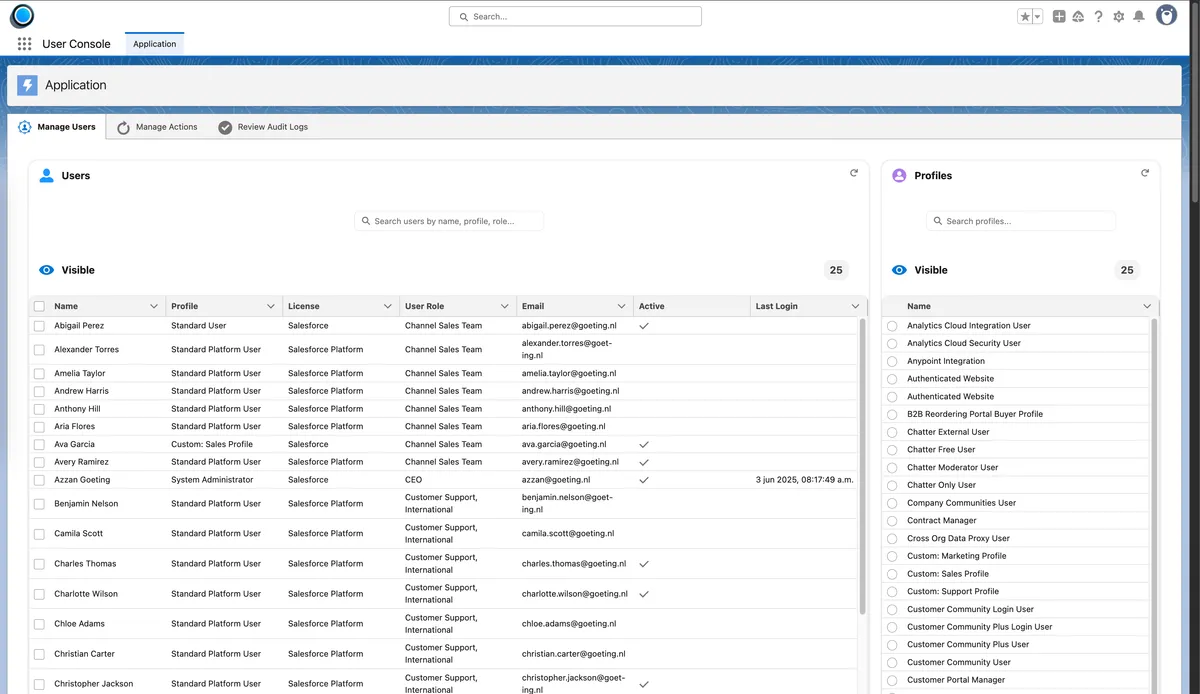This screenshot has height=694, width=1200.
Task: Click Azzan's last login date cell
Action: point(805,480)
